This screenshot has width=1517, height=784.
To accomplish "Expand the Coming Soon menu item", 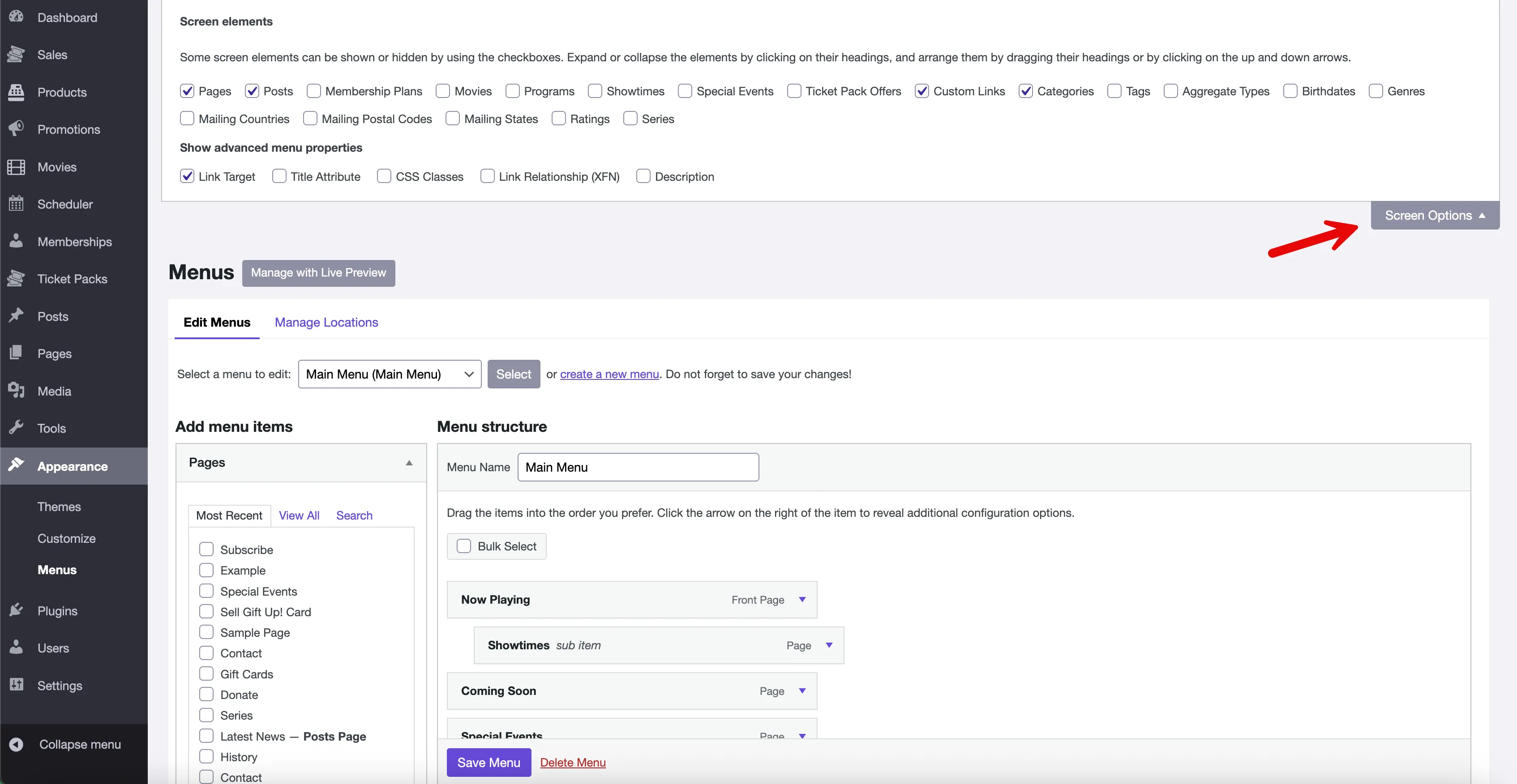I will tap(802, 690).
